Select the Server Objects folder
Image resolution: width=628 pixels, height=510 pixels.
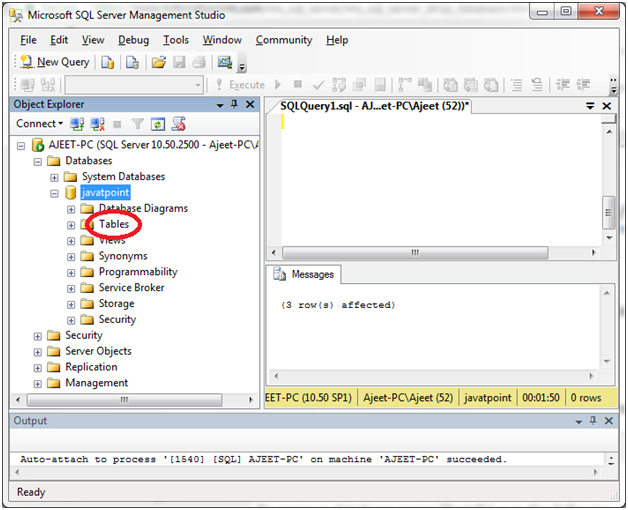(x=98, y=351)
